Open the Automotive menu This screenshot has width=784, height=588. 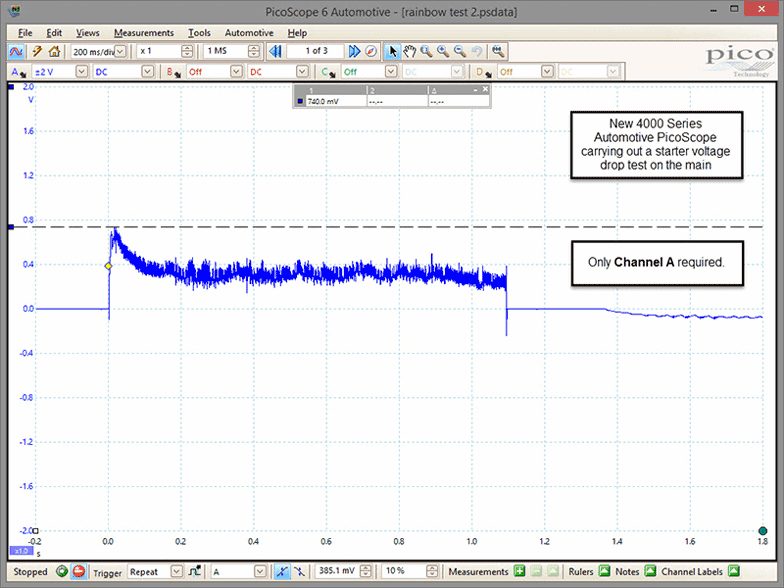[248, 33]
